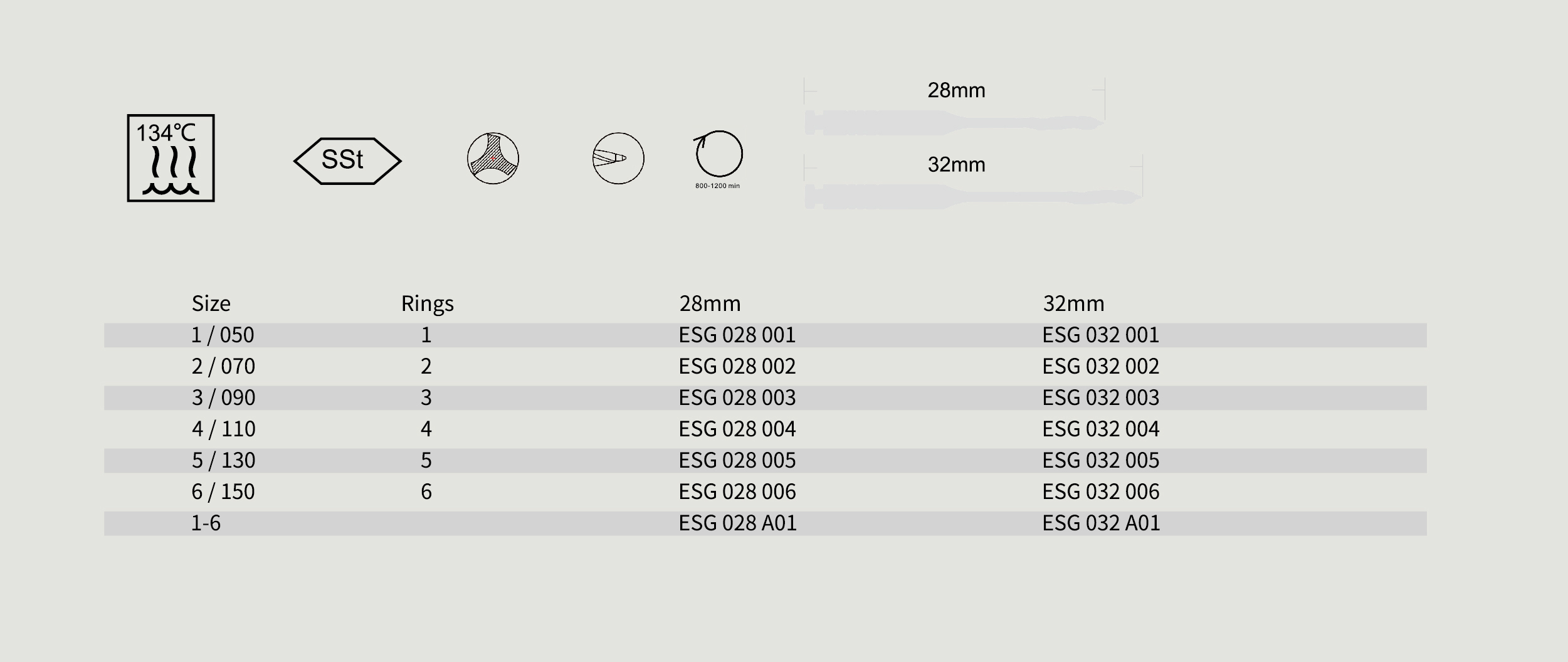Click the hatched triangular cross-section icon

(493, 159)
